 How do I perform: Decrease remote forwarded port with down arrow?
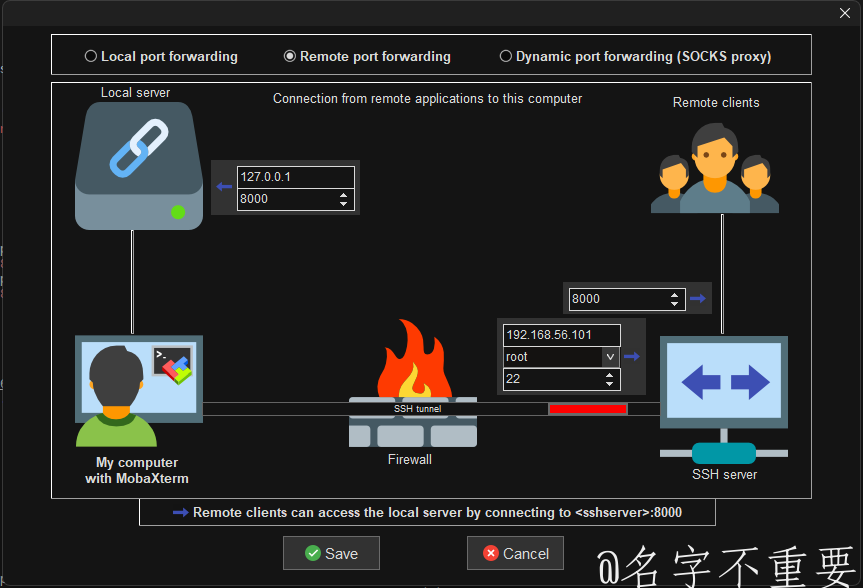tap(675, 304)
